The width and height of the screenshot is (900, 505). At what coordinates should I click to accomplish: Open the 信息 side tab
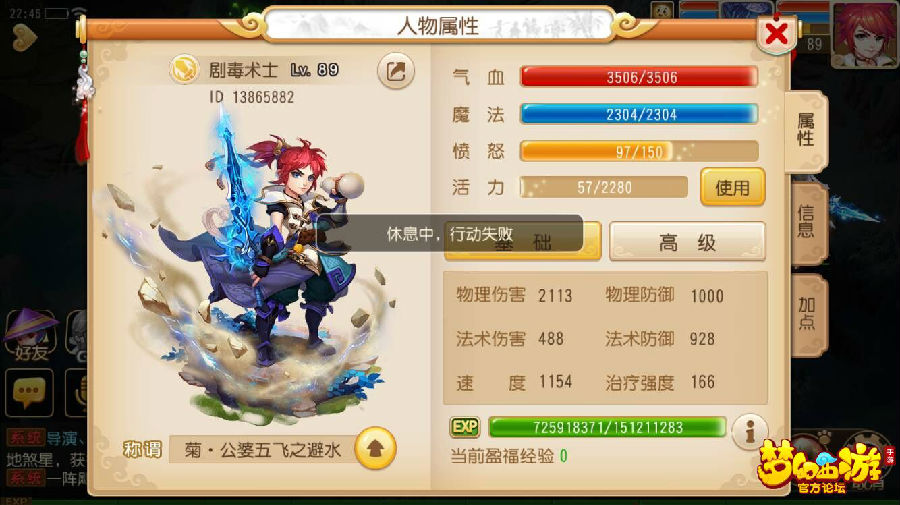tap(808, 222)
